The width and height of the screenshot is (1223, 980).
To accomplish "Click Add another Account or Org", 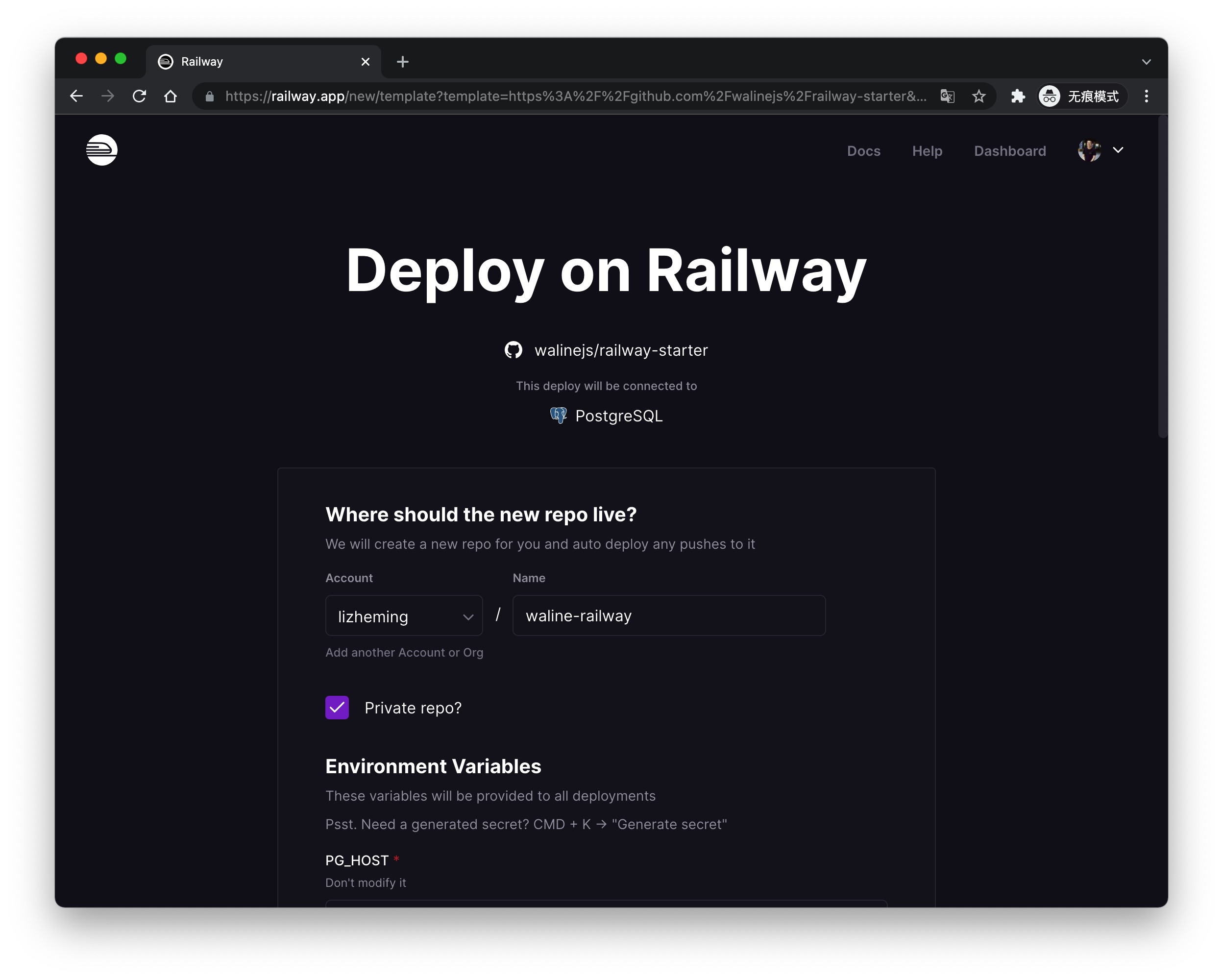I will 404,652.
